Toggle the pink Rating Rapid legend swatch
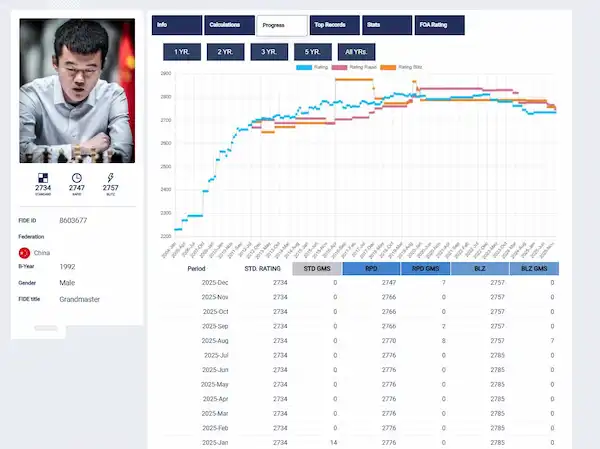600x449 pixels. [339, 67]
